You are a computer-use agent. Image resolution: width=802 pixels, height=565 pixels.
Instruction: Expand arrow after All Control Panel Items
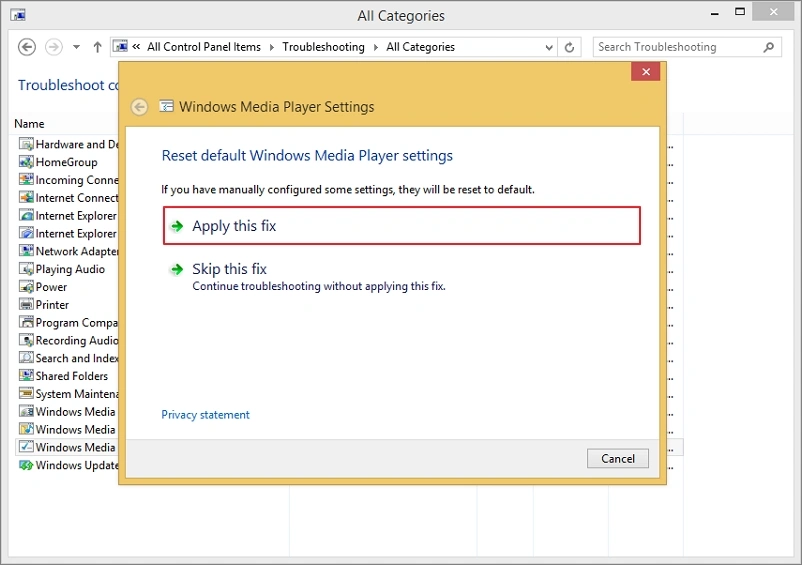(x=272, y=48)
